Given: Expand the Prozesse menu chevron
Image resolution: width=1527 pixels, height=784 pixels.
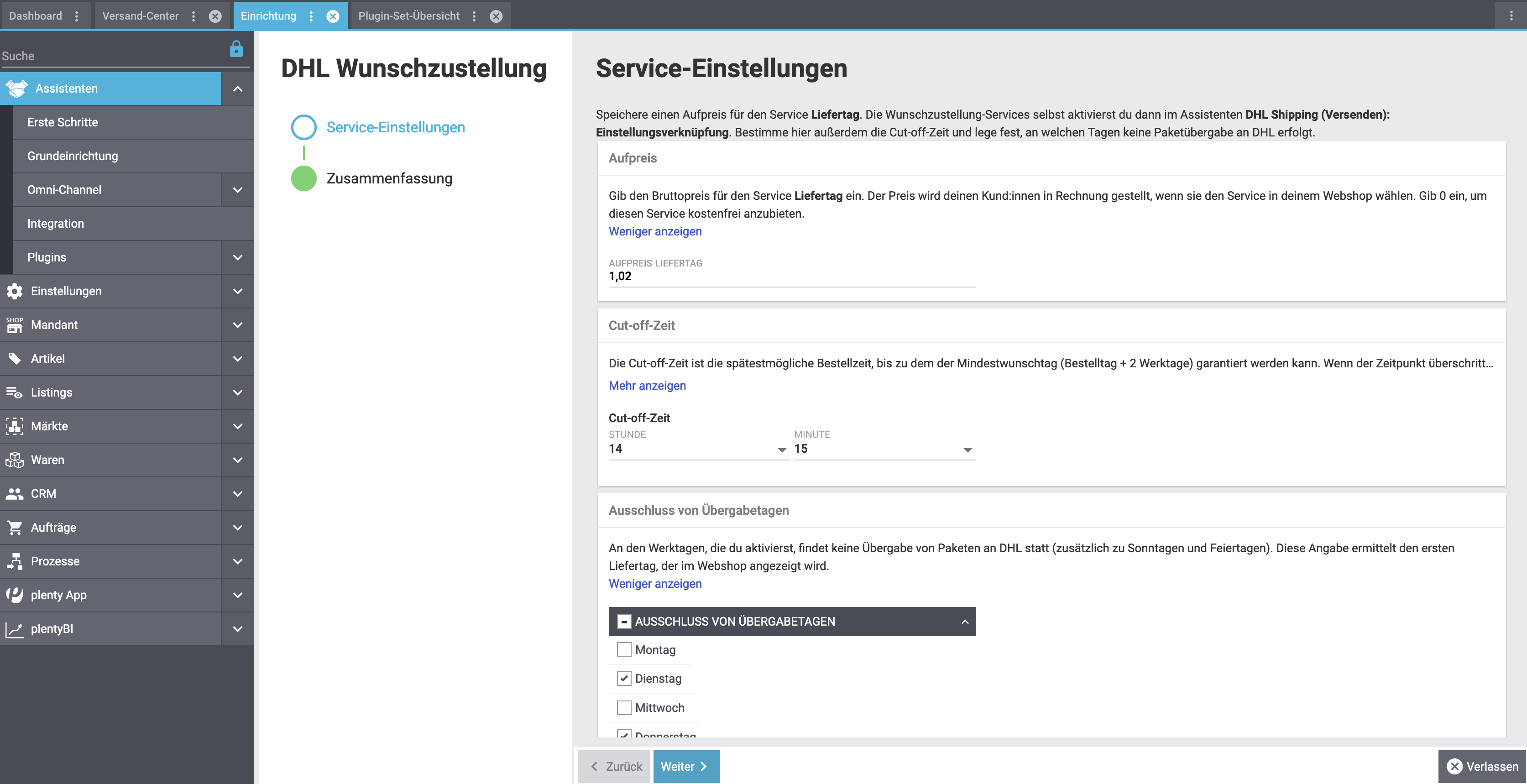Looking at the screenshot, I should click(238, 562).
